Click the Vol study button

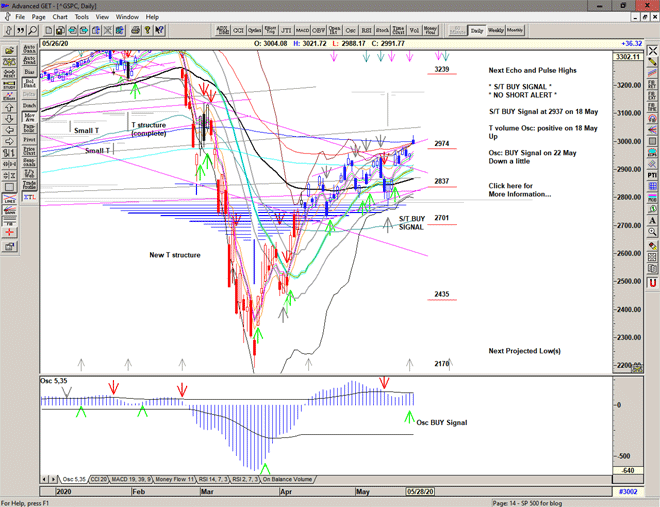point(414,30)
